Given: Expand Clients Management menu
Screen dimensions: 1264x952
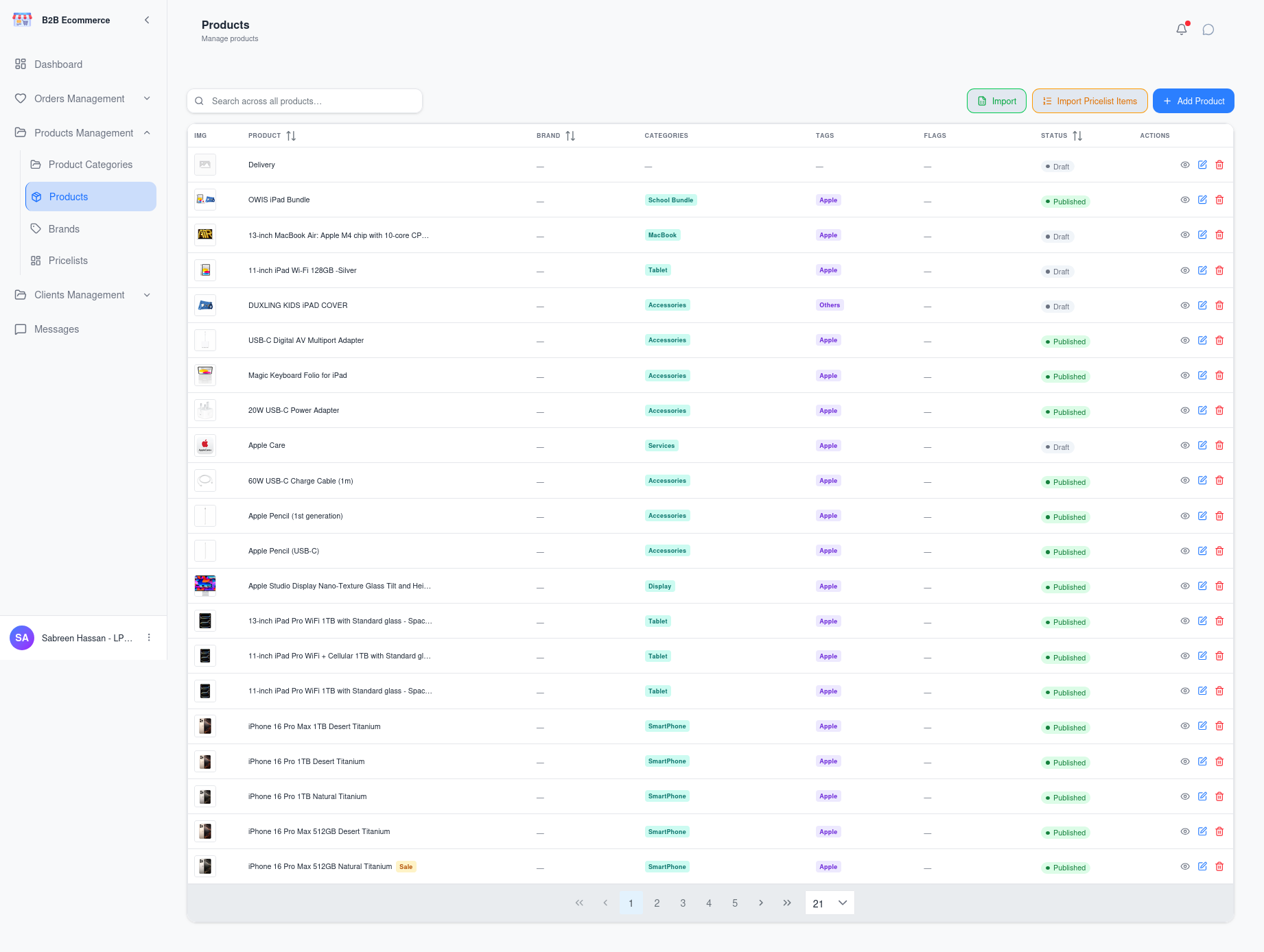Looking at the screenshot, I should [83, 295].
